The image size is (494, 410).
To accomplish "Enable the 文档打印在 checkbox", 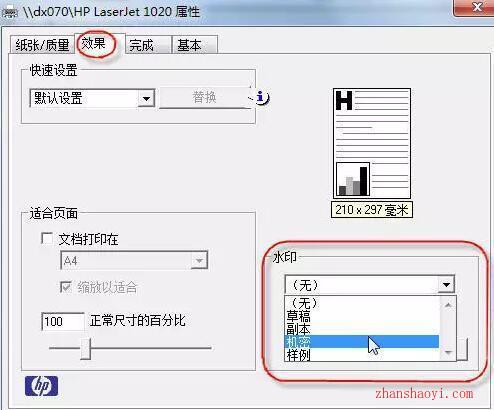I will point(47,239).
